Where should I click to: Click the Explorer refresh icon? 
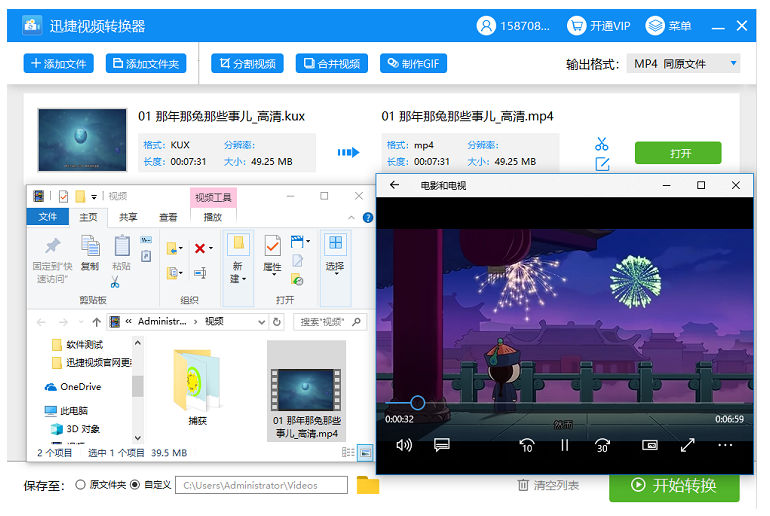click(277, 322)
